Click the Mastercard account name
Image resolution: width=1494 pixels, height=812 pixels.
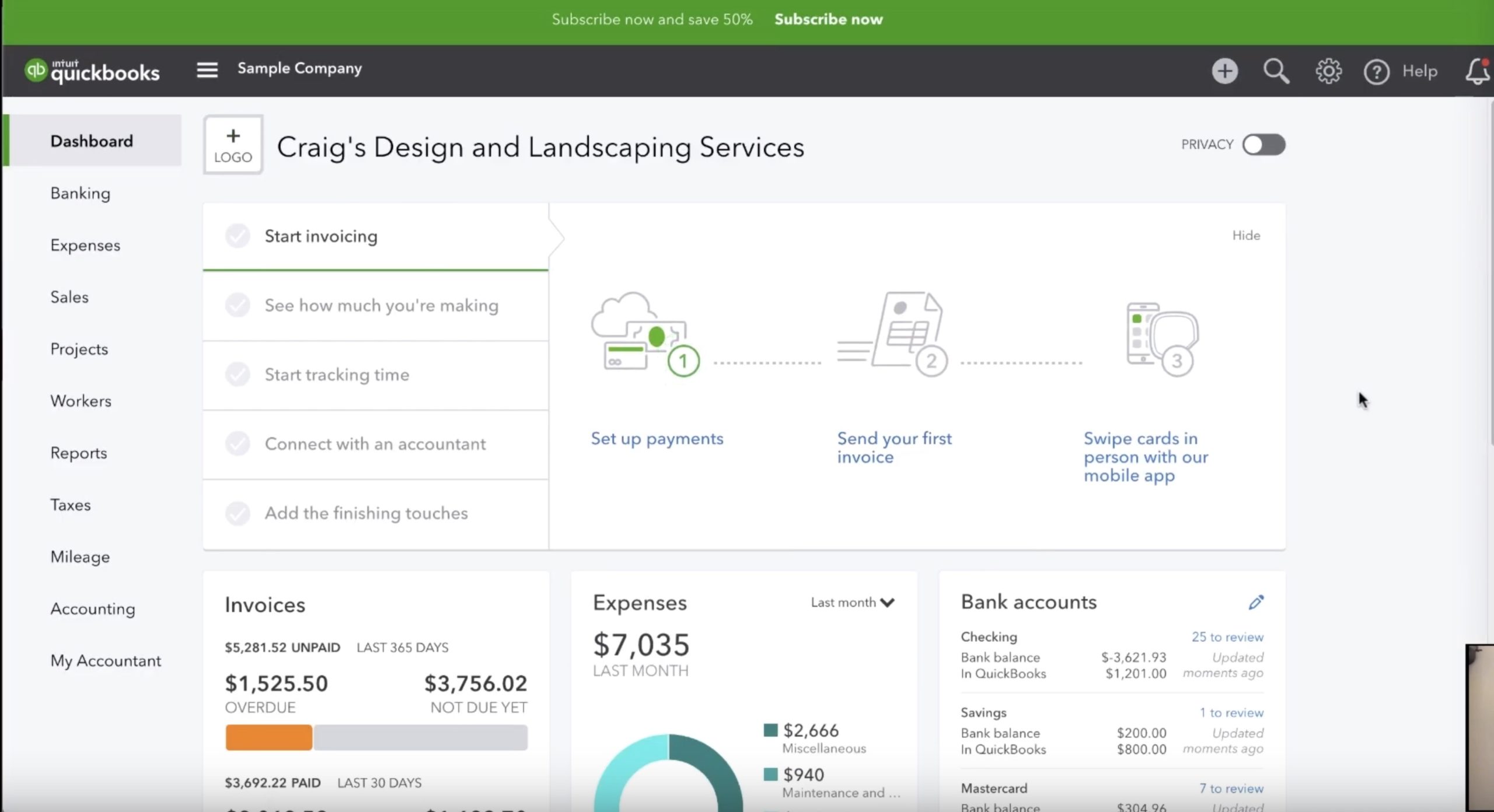[994, 789]
